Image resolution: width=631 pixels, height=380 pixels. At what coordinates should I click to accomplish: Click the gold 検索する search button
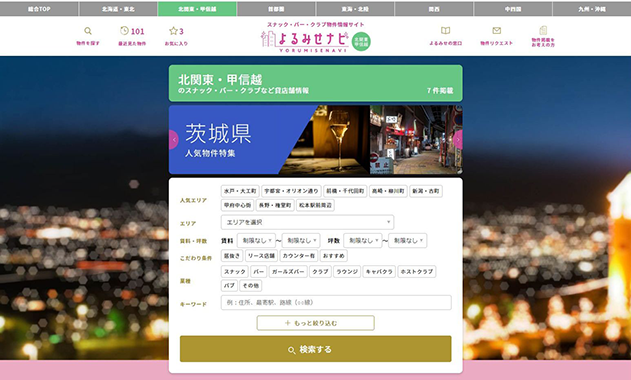click(x=316, y=349)
